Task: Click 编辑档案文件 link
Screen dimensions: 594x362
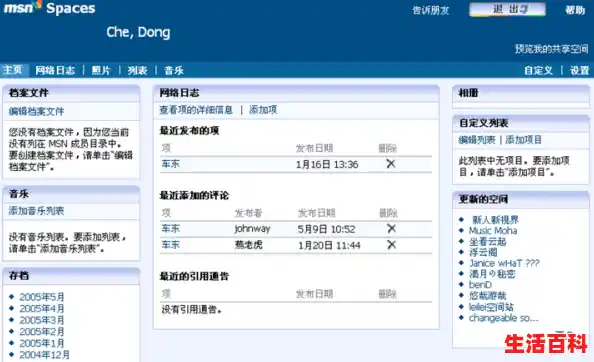Action: 36,111
